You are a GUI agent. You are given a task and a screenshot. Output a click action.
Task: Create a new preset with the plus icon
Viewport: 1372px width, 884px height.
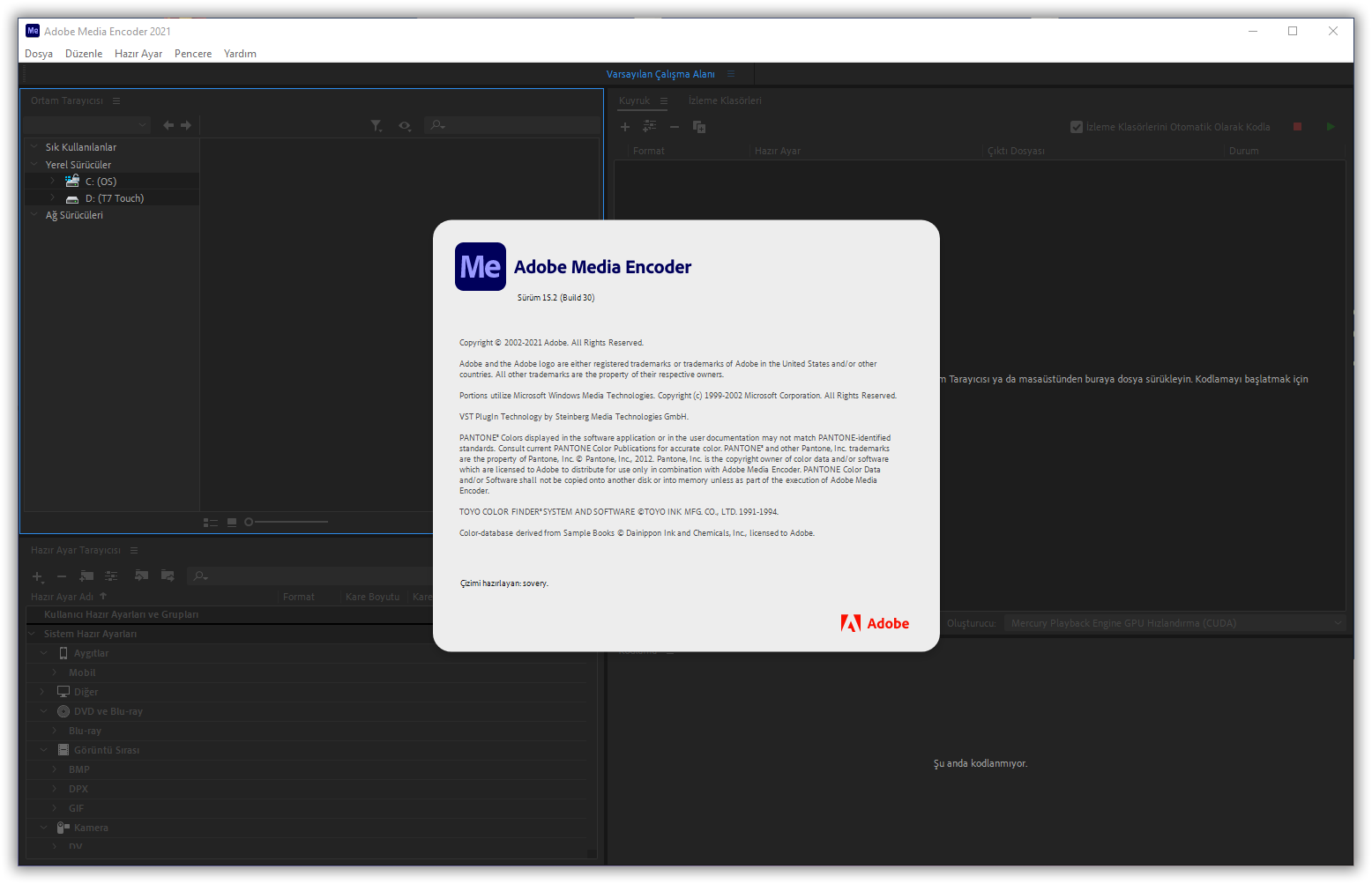coord(38,576)
